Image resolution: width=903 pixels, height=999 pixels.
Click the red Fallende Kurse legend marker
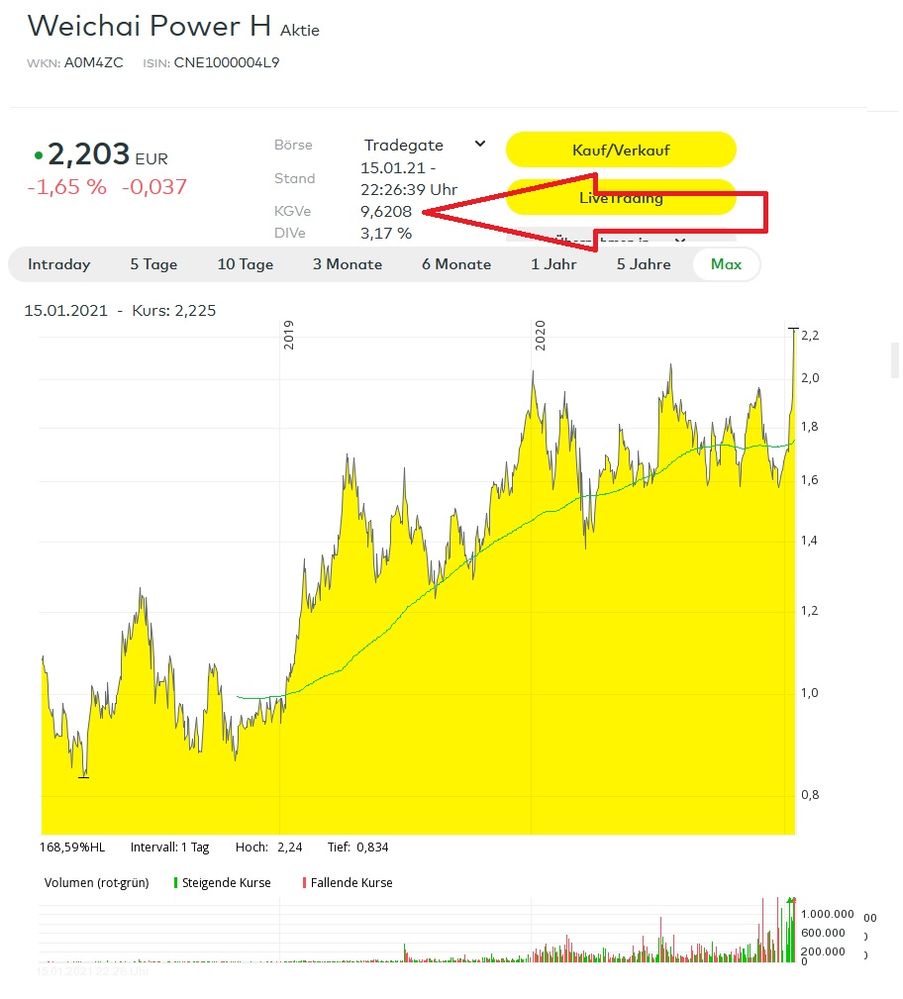(304, 883)
